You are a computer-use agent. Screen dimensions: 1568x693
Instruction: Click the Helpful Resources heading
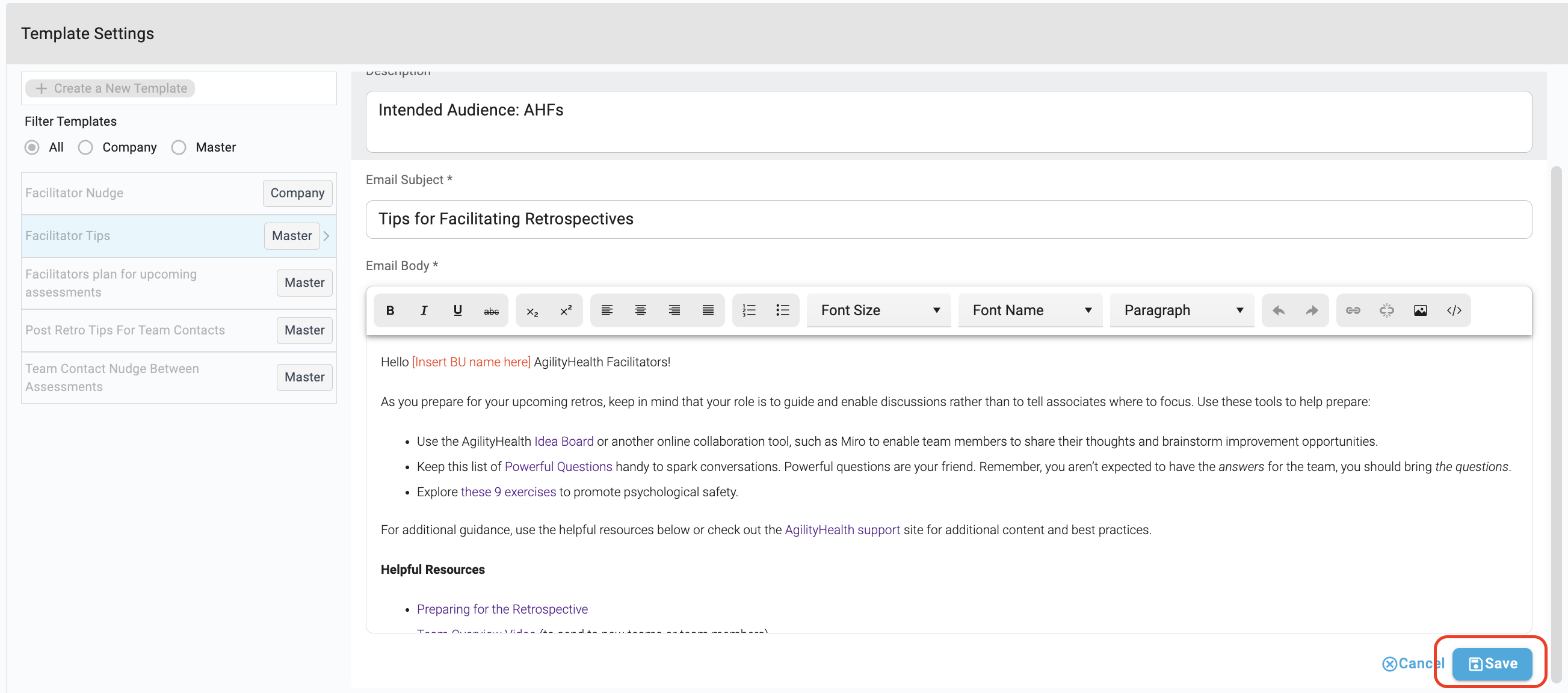[433, 570]
